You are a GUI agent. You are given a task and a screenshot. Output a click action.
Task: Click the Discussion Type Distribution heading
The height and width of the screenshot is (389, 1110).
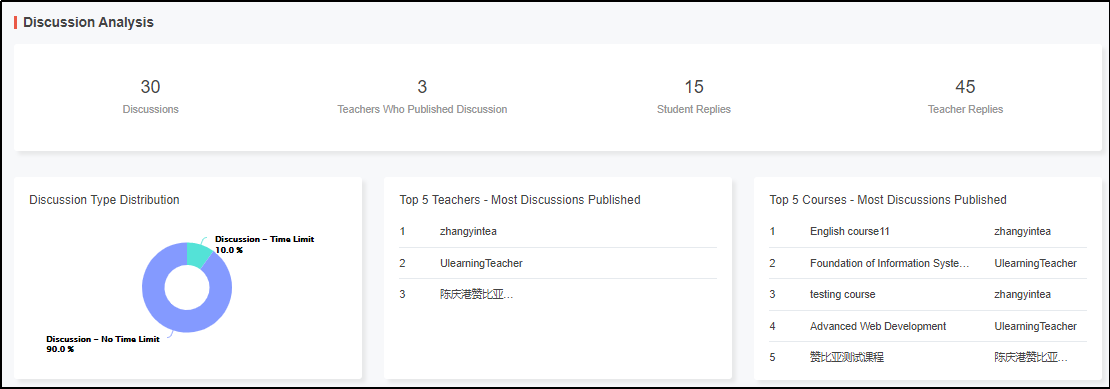(x=104, y=200)
